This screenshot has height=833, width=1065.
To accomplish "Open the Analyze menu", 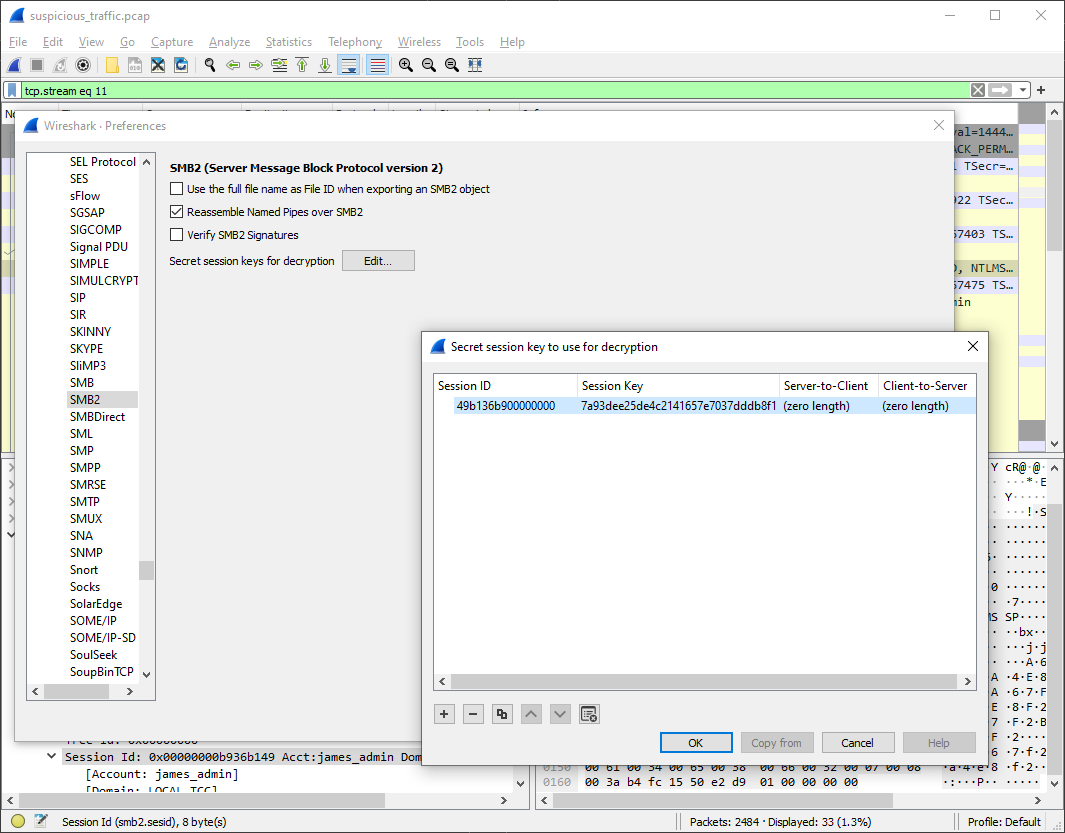I will tap(230, 42).
